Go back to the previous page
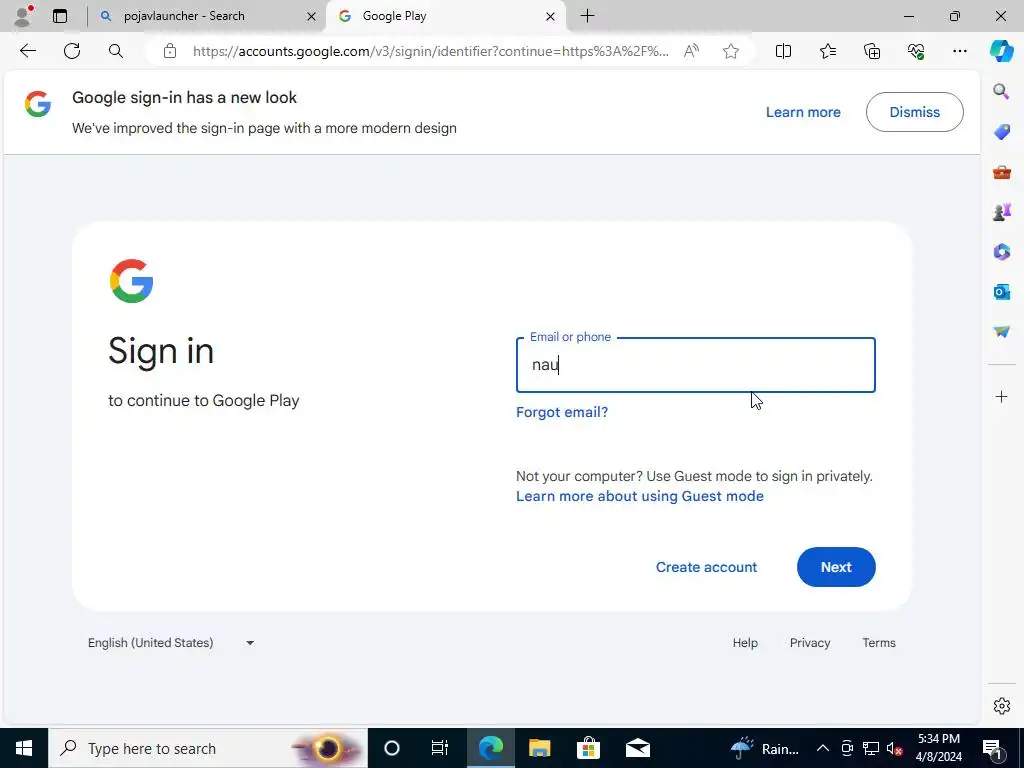Image resolution: width=1024 pixels, height=768 pixels. pos(27,51)
